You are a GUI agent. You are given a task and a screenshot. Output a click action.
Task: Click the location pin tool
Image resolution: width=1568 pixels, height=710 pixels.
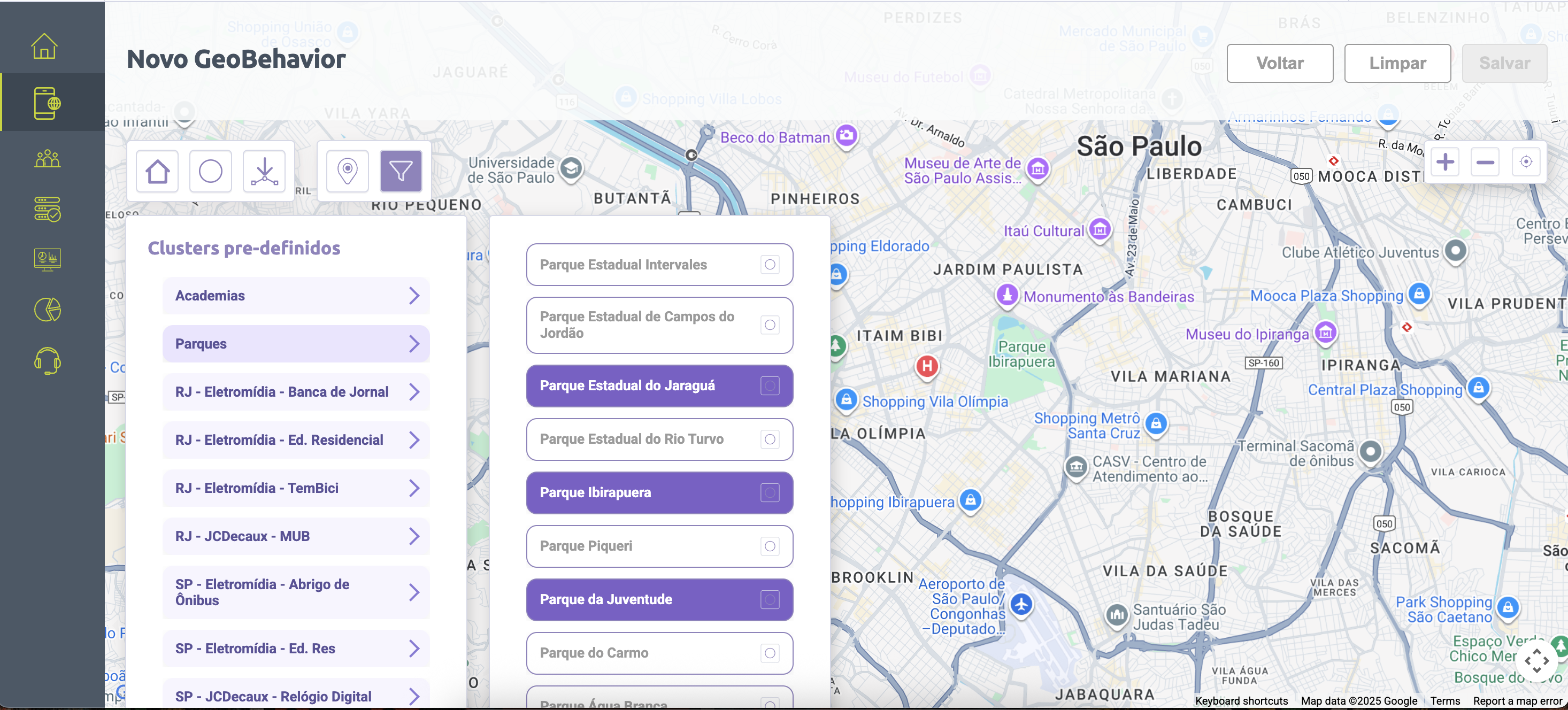(347, 171)
